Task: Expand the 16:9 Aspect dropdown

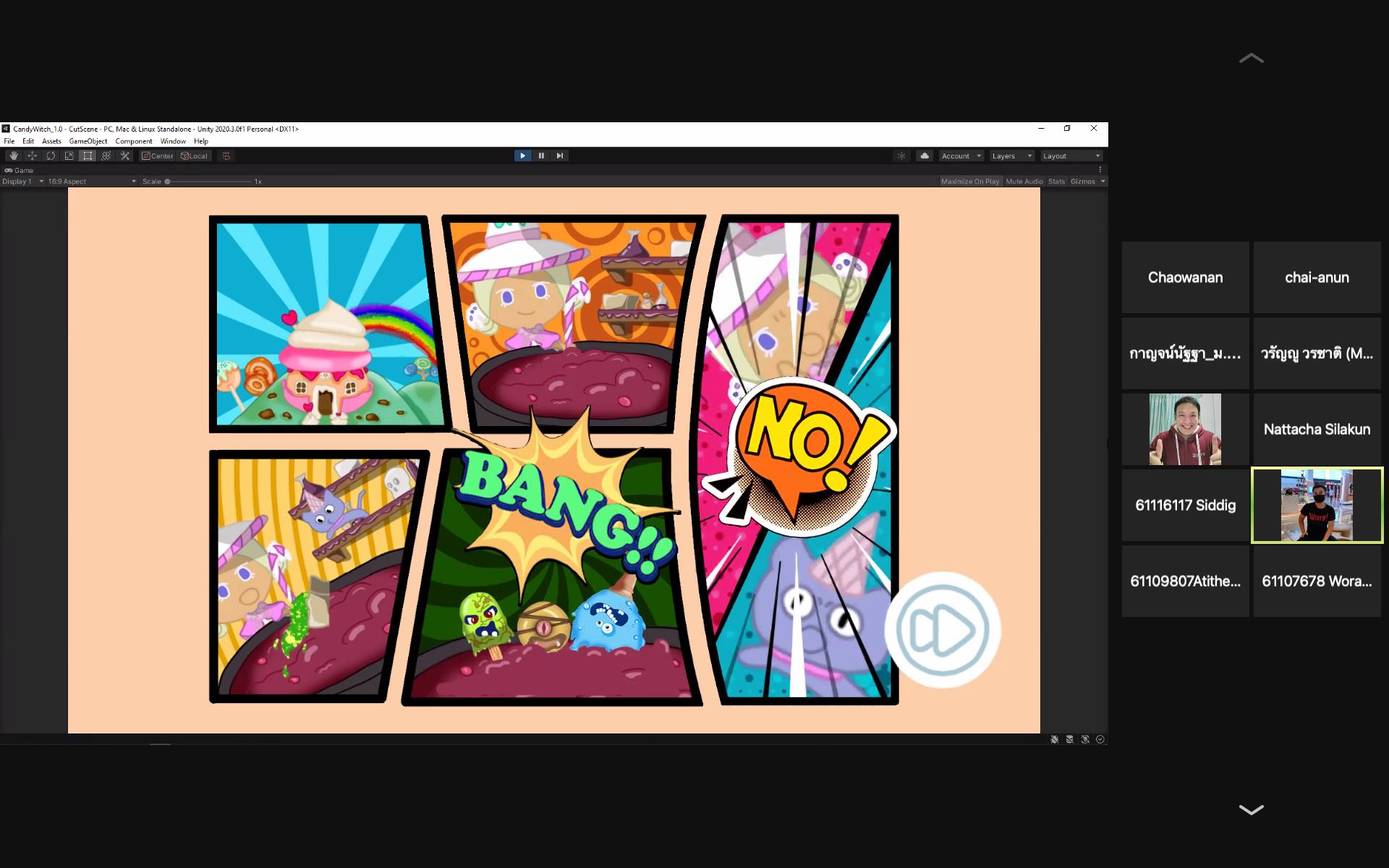Action: pos(92,182)
